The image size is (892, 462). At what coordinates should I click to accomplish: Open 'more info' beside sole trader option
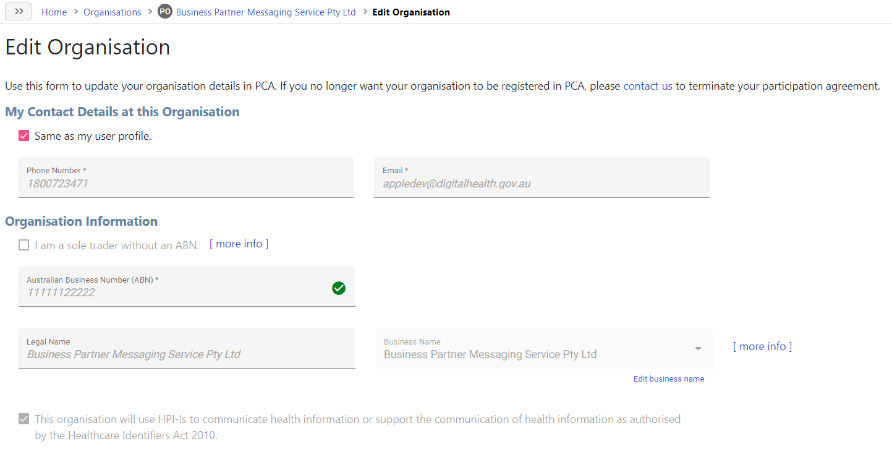pos(239,244)
